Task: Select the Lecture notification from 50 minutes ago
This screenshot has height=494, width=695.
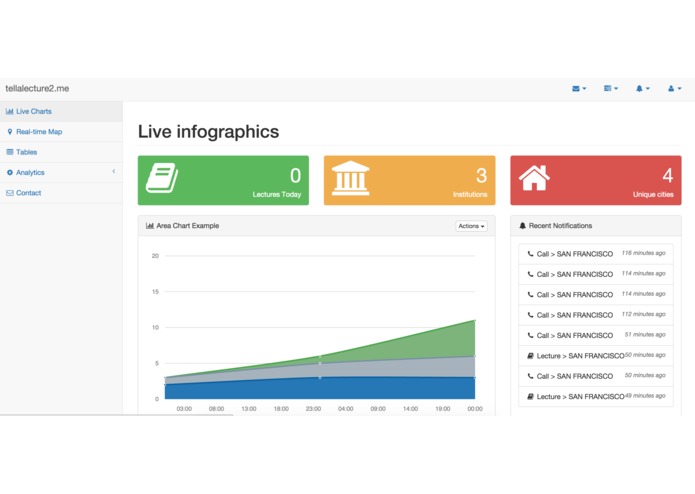Action: click(596, 356)
